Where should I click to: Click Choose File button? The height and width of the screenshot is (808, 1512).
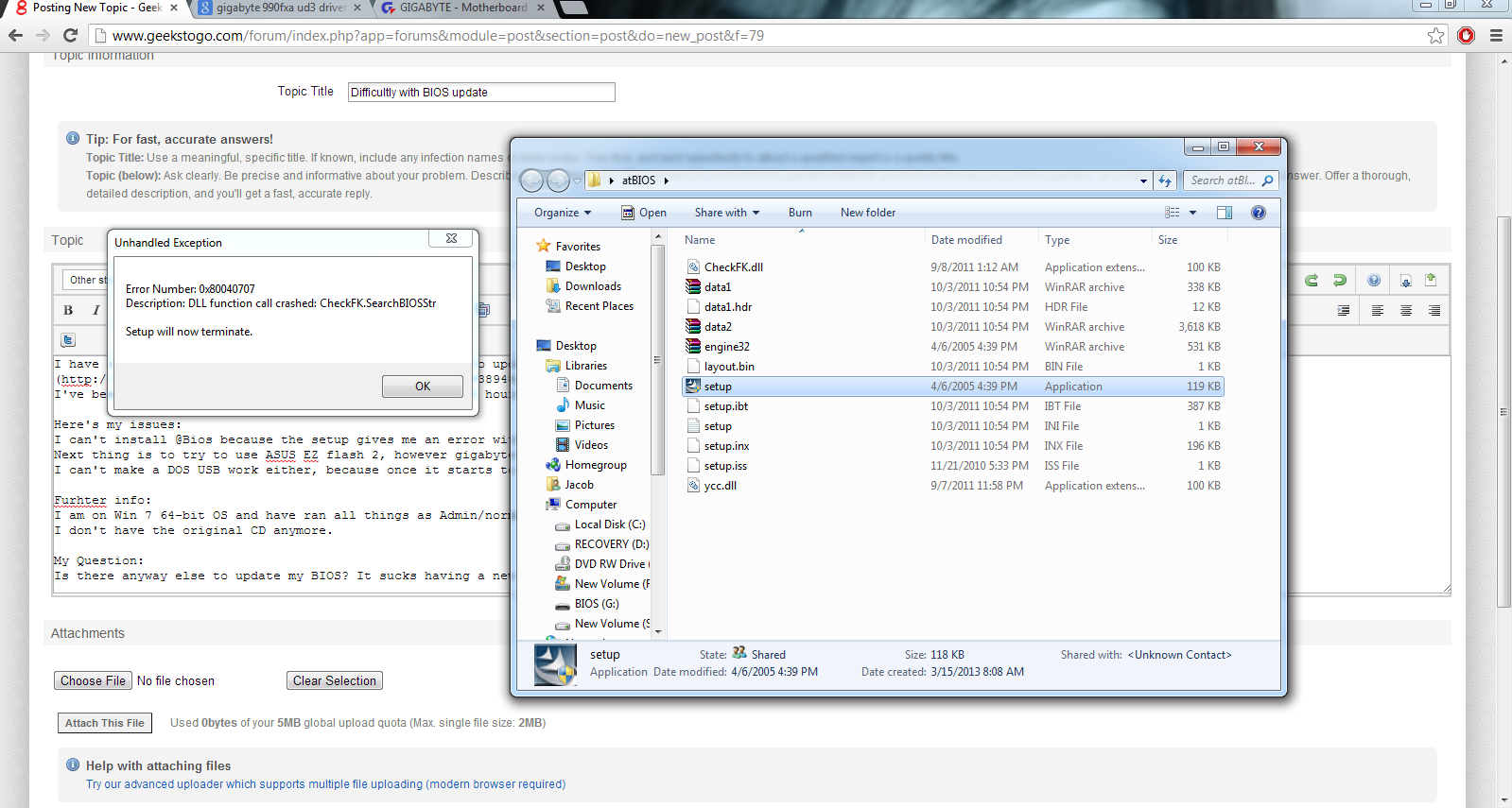[93, 680]
